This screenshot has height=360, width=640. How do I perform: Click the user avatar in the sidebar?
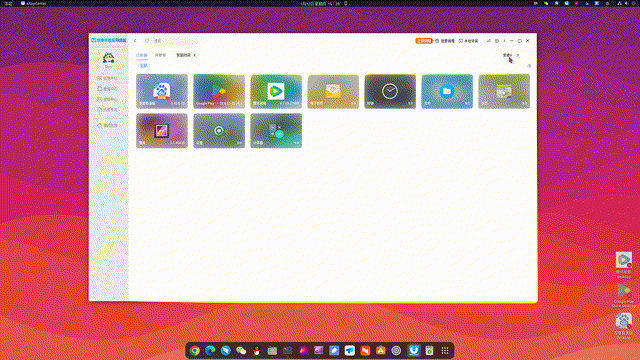109,58
